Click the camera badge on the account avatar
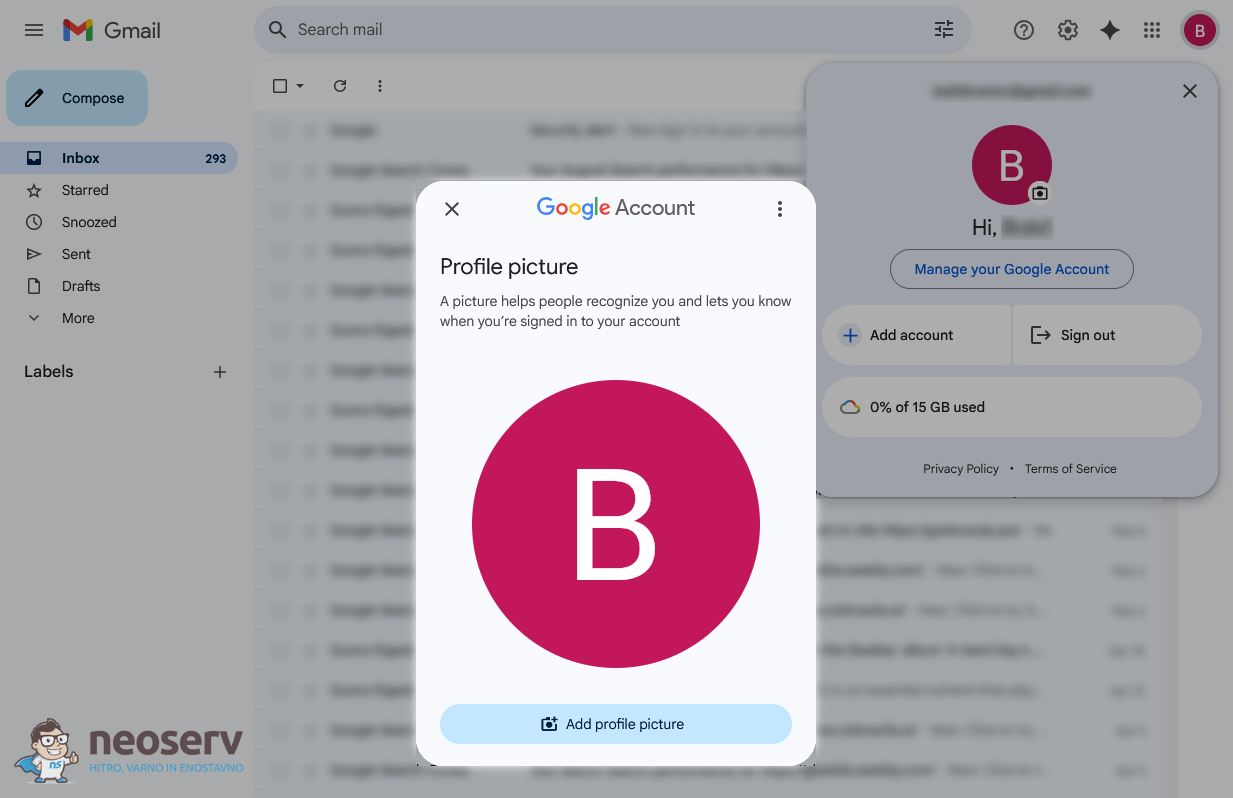The height and width of the screenshot is (798, 1233). point(1040,193)
